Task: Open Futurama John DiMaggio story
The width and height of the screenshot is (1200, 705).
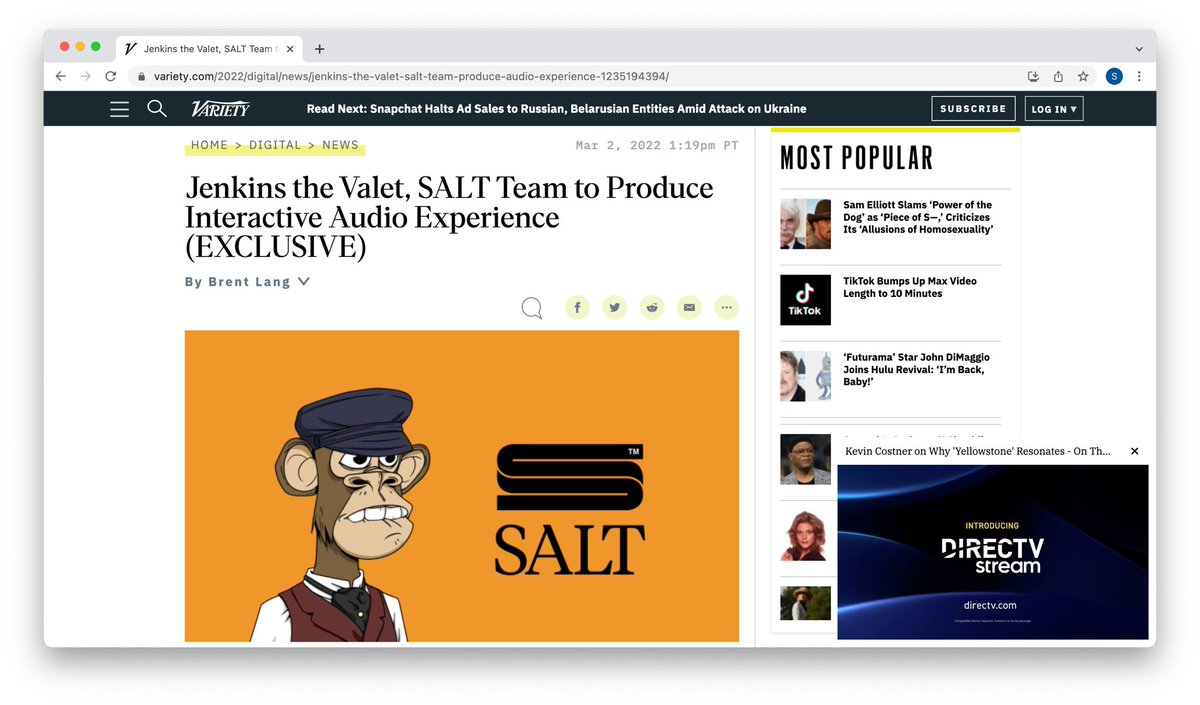Action: [x=916, y=369]
